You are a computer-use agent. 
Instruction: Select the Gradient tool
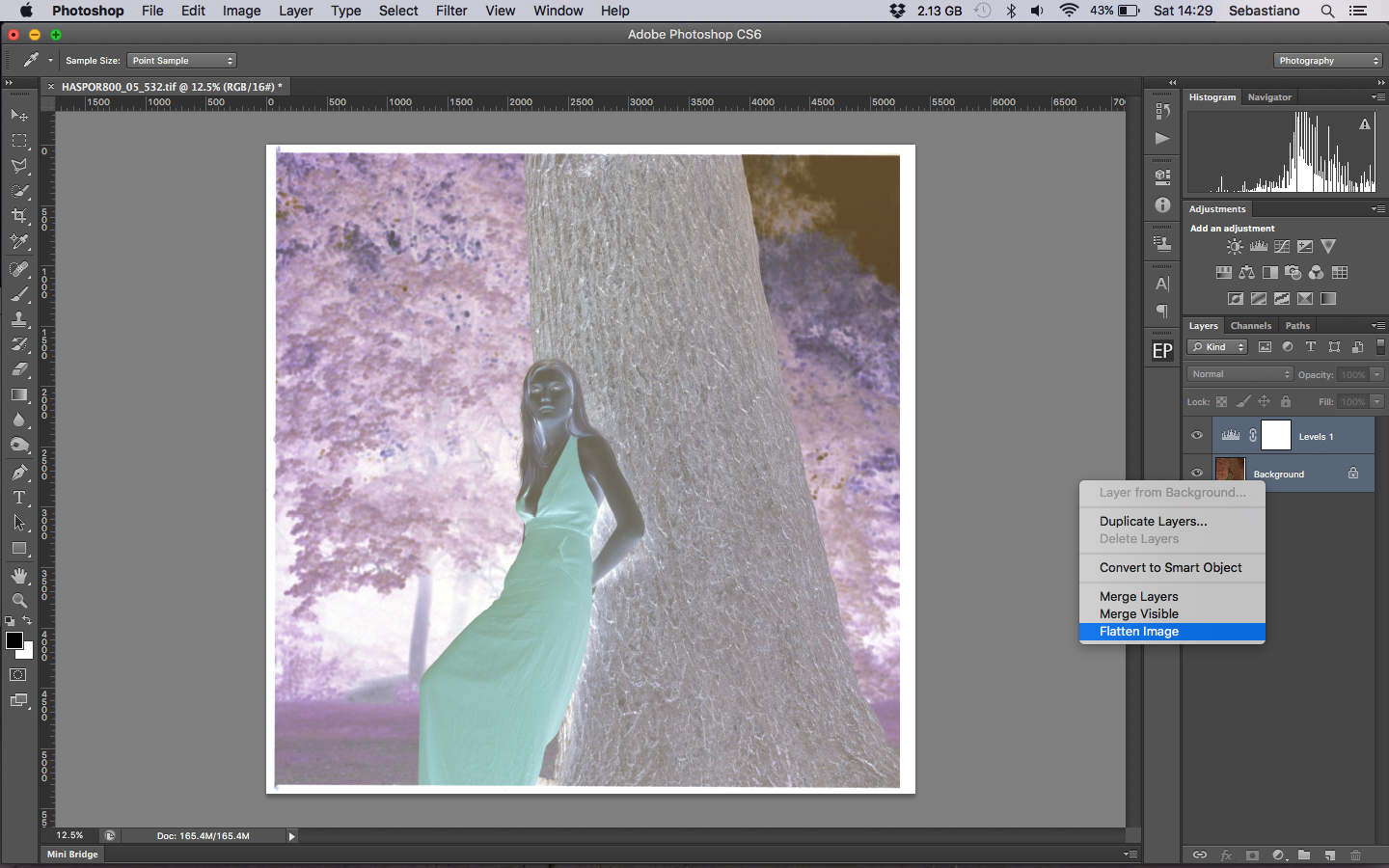[x=19, y=394]
